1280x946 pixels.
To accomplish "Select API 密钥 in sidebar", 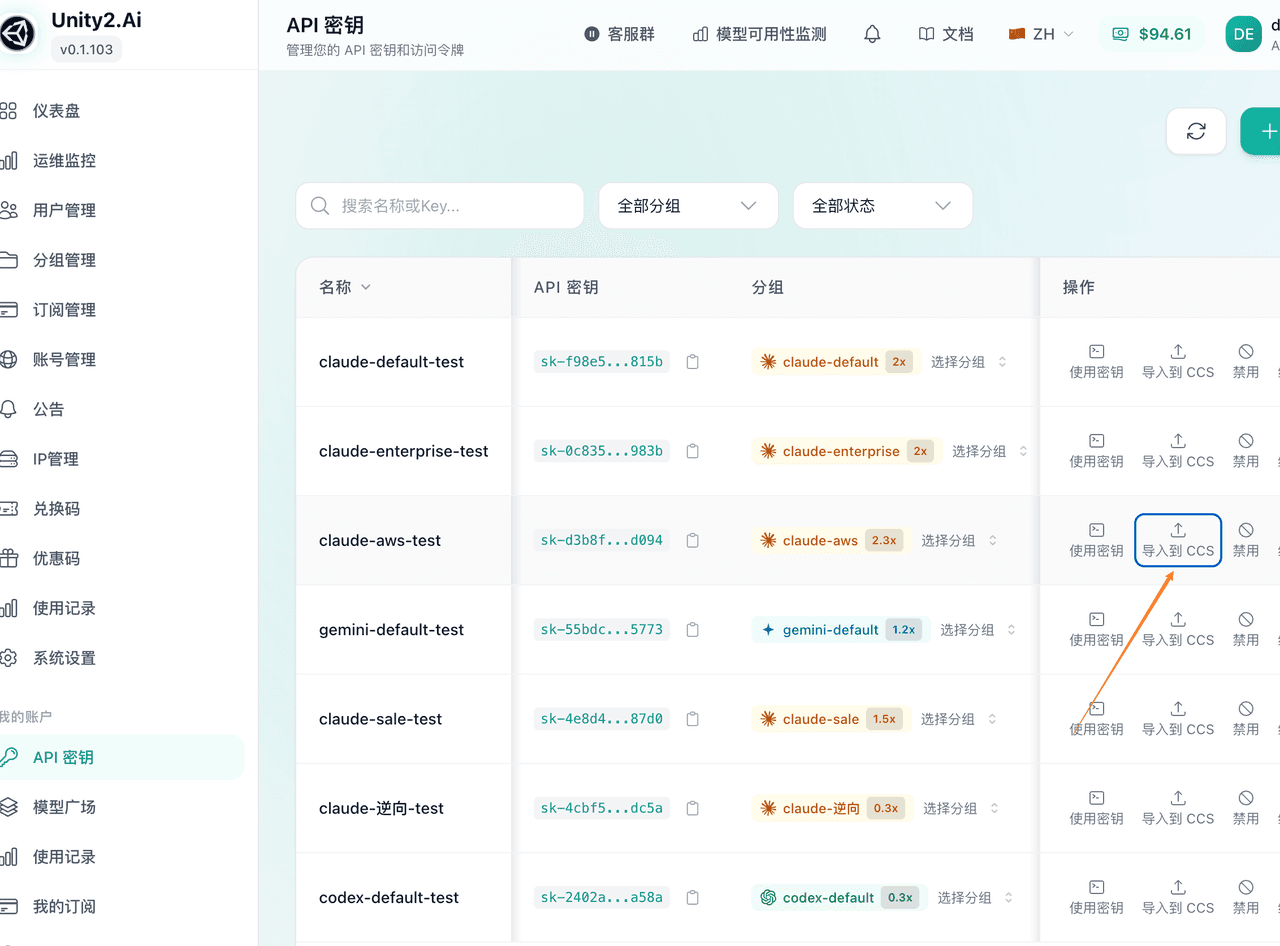I will click(121, 757).
